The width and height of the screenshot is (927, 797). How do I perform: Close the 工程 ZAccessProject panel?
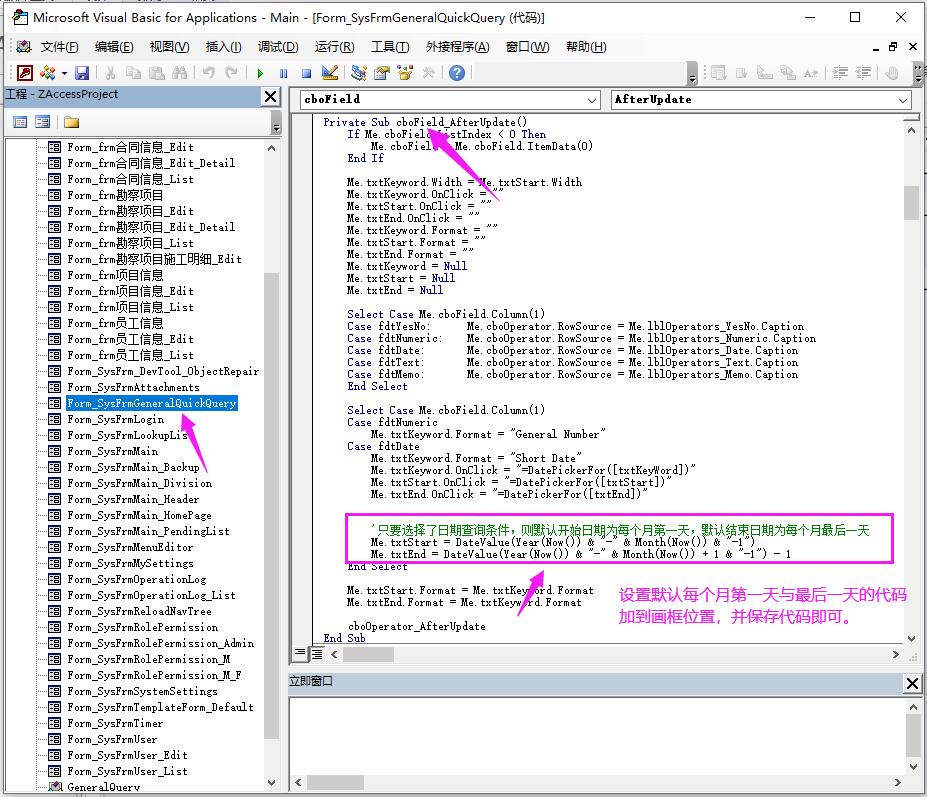(271, 96)
